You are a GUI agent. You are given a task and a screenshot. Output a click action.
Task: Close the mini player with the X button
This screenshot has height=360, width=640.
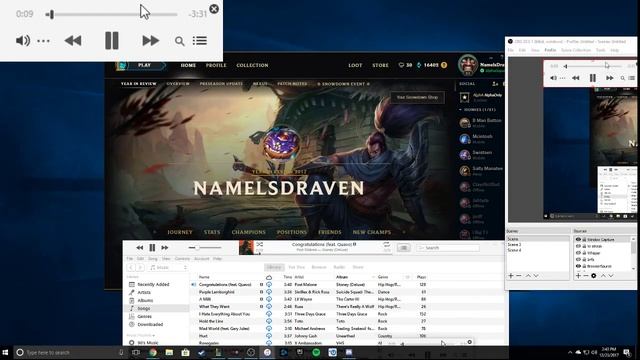click(x=214, y=9)
